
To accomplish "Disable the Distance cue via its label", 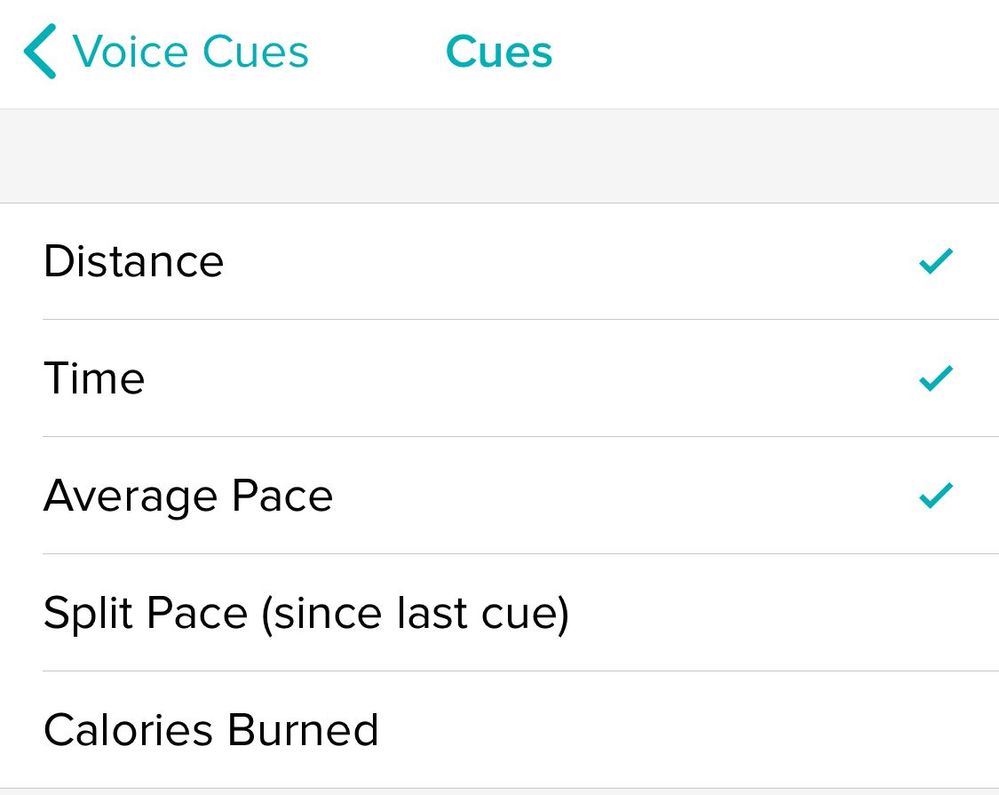I will [x=134, y=262].
